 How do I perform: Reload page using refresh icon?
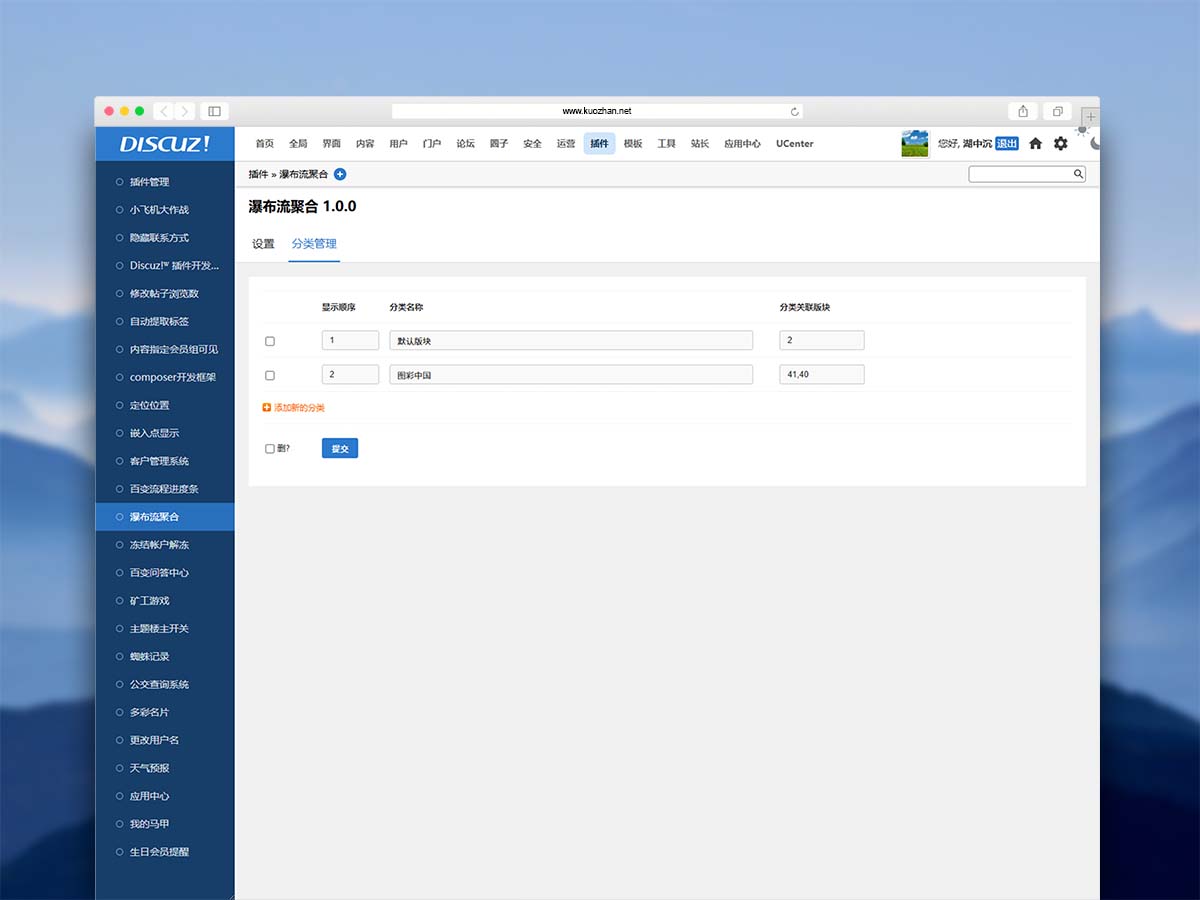tap(795, 111)
